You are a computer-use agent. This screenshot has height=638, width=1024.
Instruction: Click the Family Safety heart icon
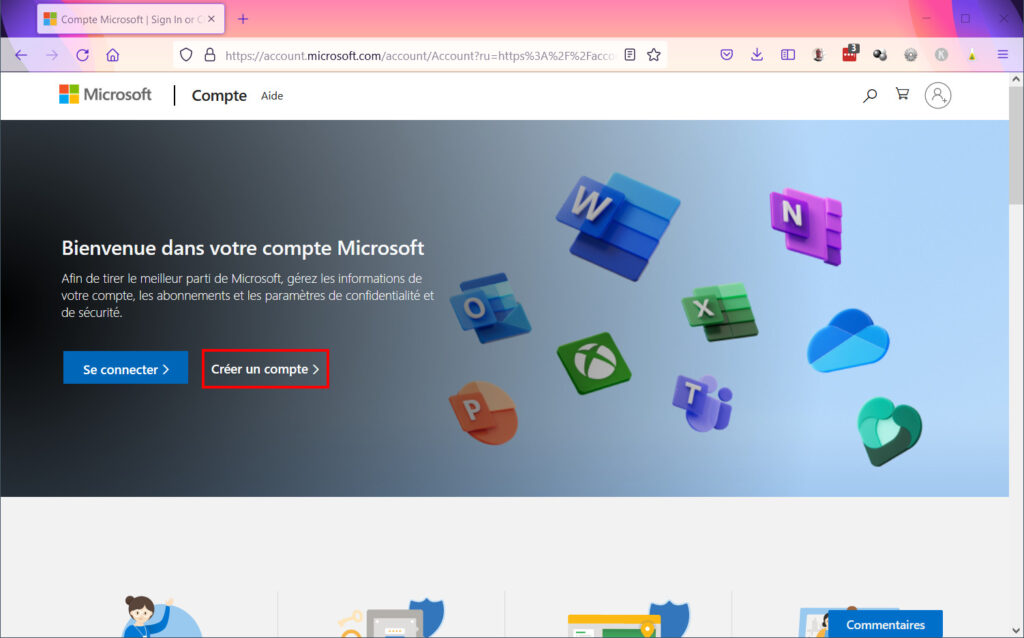point(889,432)
